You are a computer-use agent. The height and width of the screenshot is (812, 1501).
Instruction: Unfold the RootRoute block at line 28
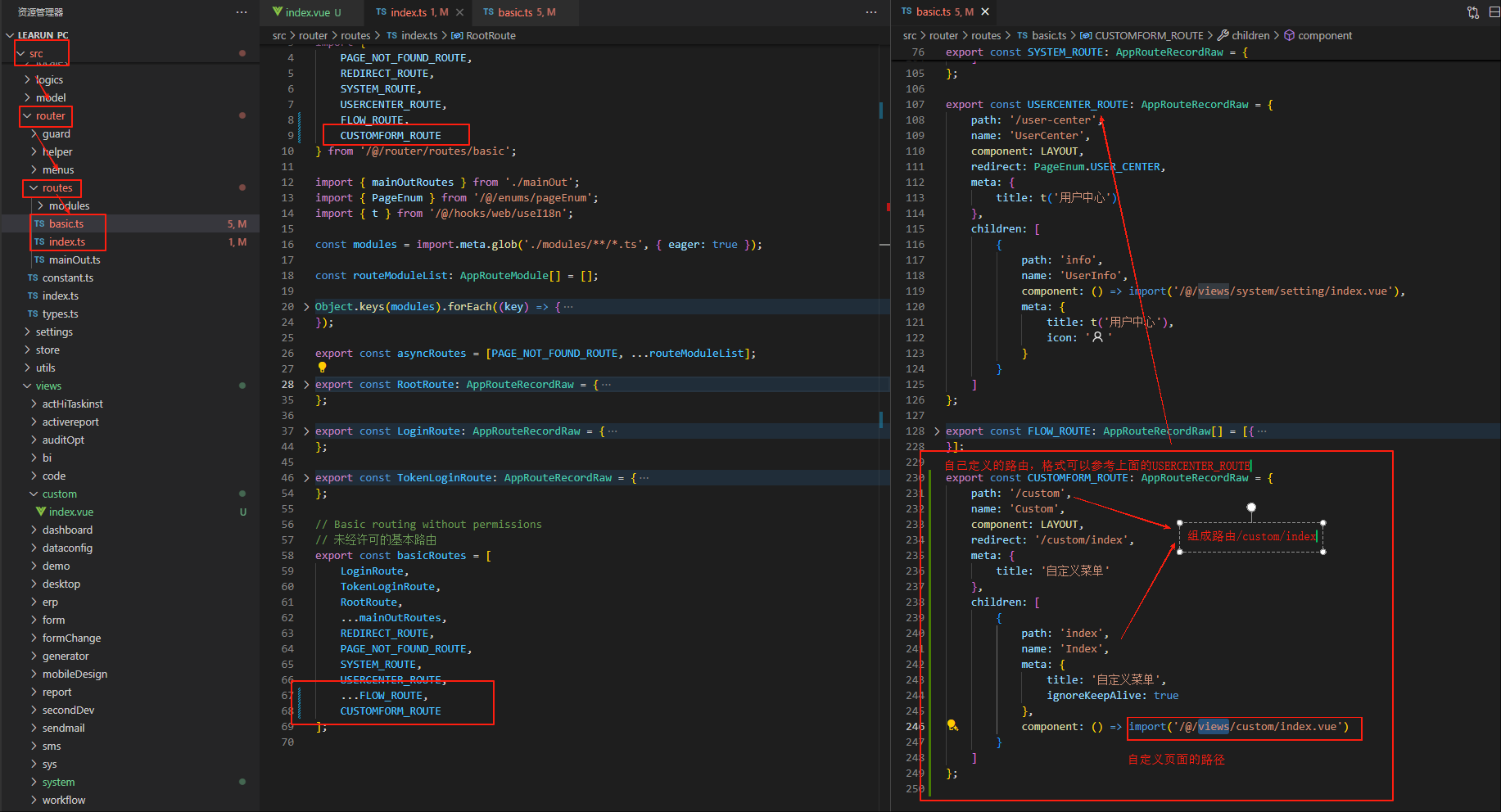point(306,385)
